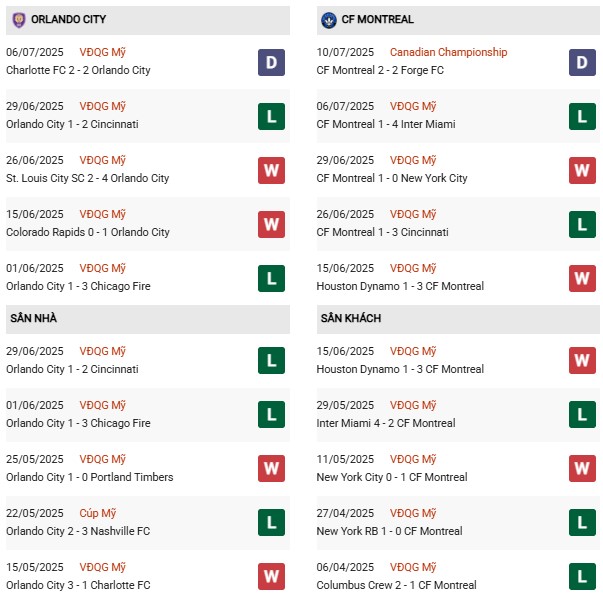
Task: Click the Orlando City team logo
Action: pyautogui.click(x=18, y=20)
